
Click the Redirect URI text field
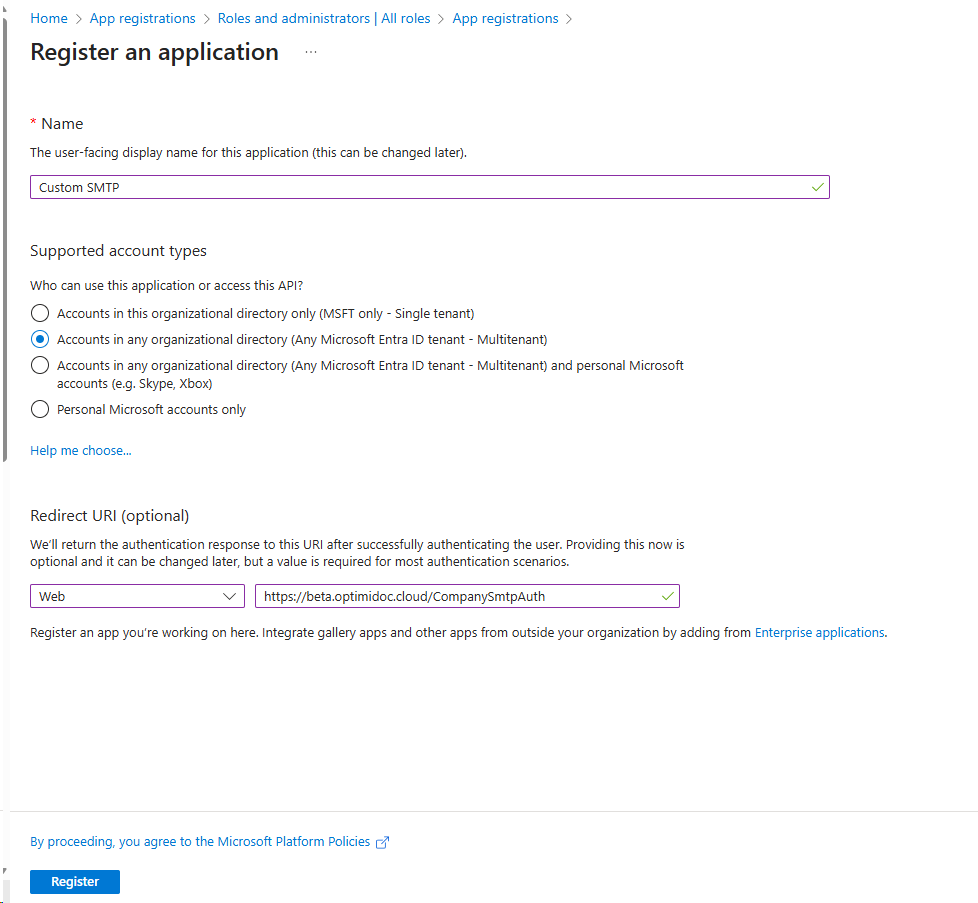[x=455, y=596]
